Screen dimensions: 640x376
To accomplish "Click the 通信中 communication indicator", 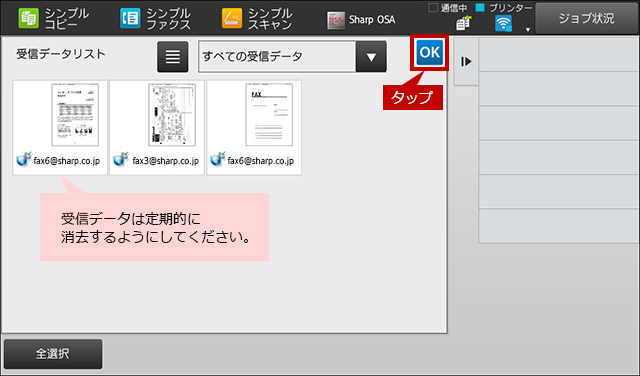I will point(448,8).
